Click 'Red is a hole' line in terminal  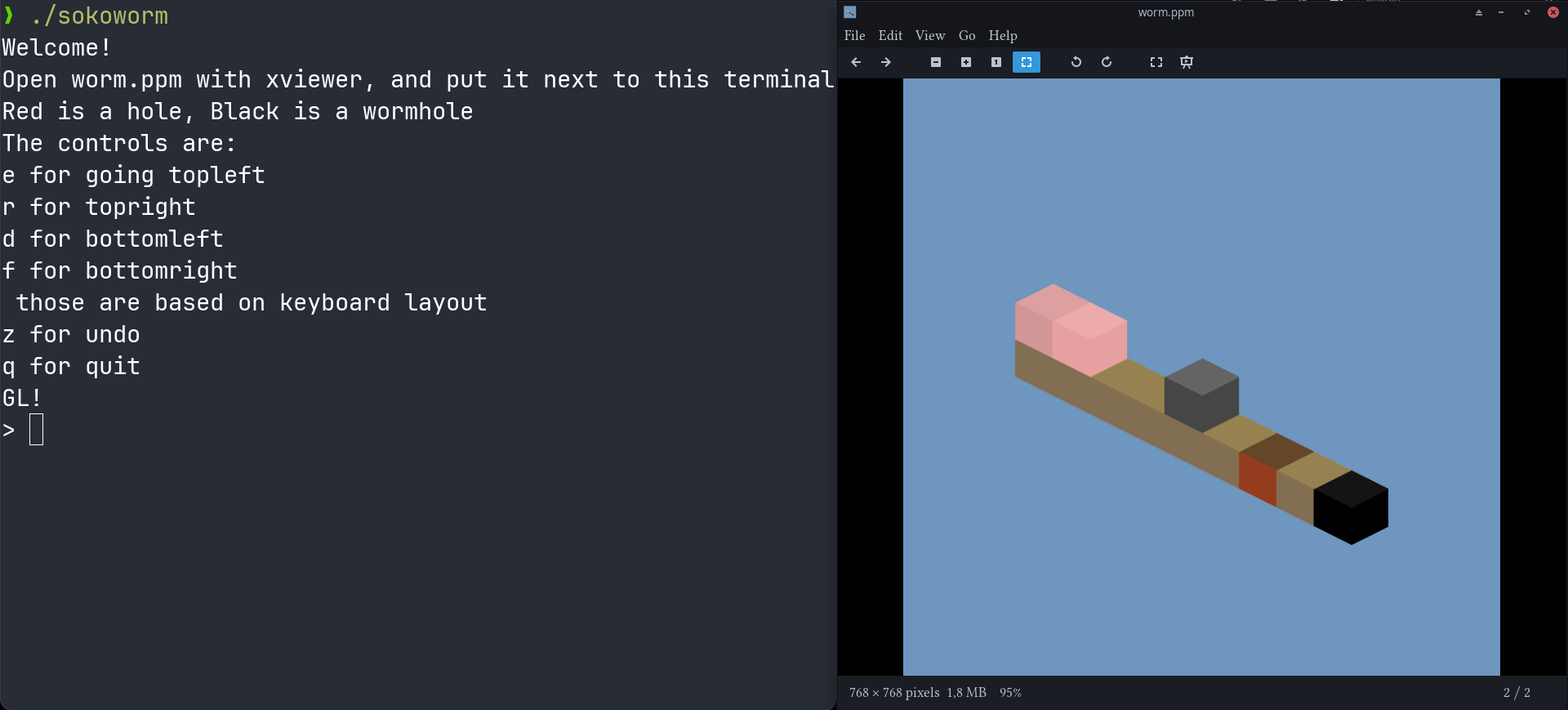point(238,111)
